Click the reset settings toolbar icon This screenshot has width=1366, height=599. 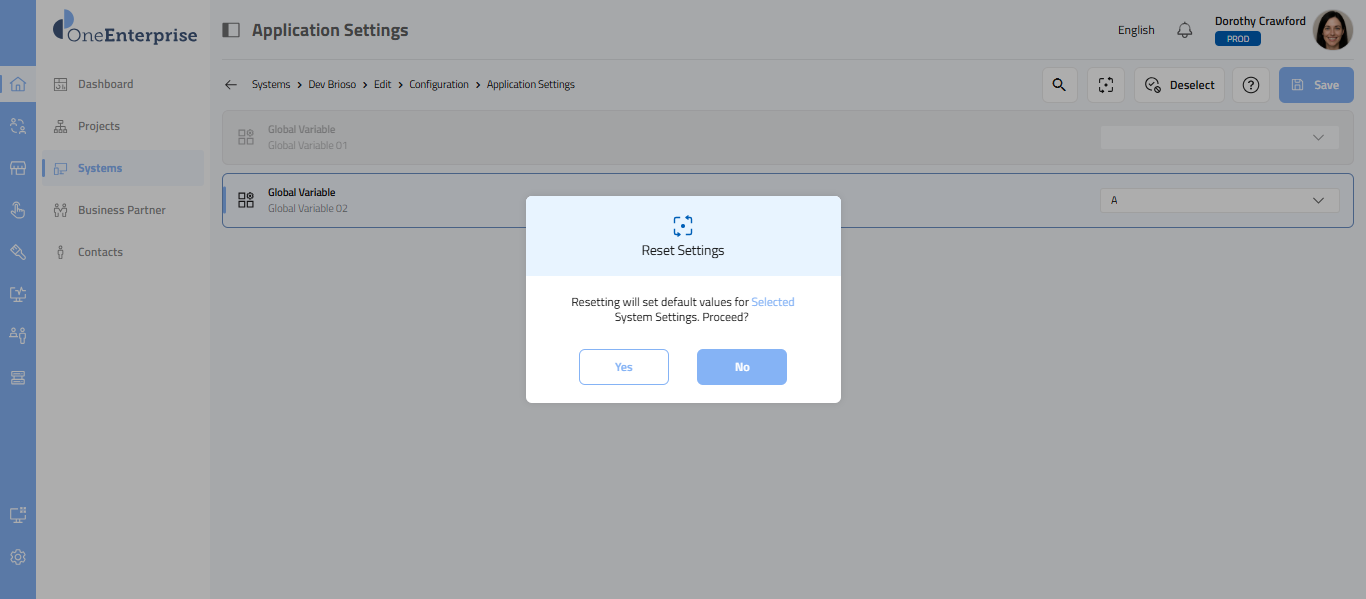coord(1106,85)
